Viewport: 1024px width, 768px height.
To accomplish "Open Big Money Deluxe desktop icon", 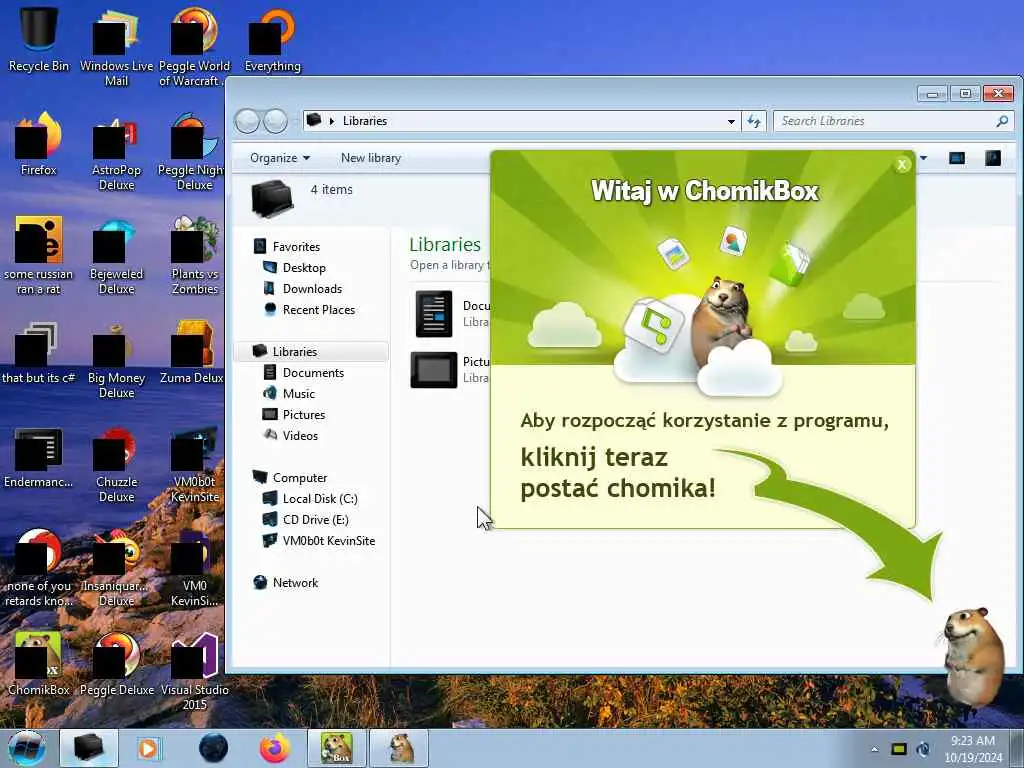I will pos(116,359).
